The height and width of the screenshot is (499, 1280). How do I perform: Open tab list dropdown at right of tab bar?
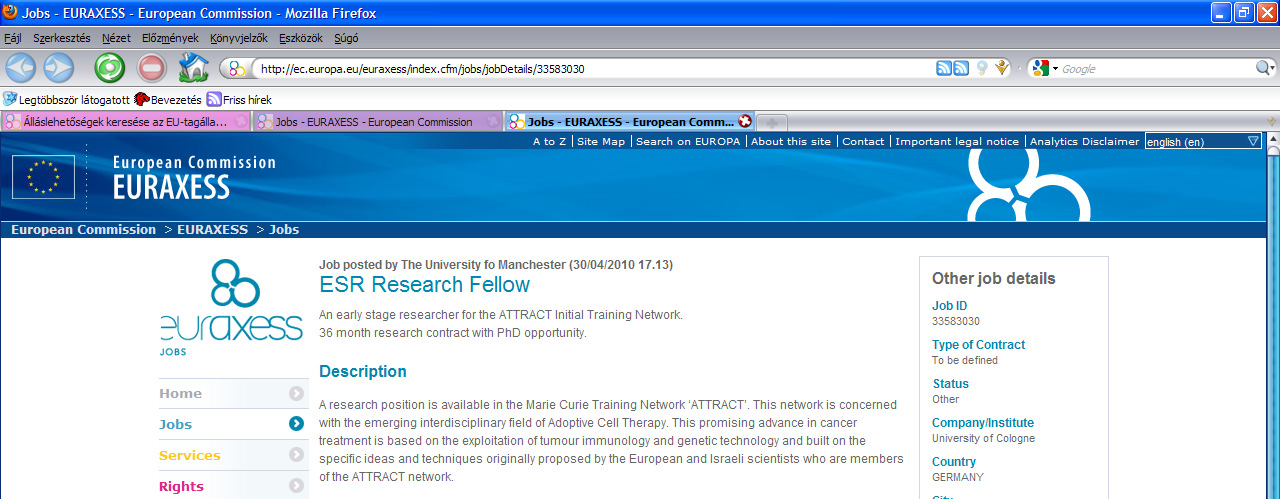tap(1271, 122)
